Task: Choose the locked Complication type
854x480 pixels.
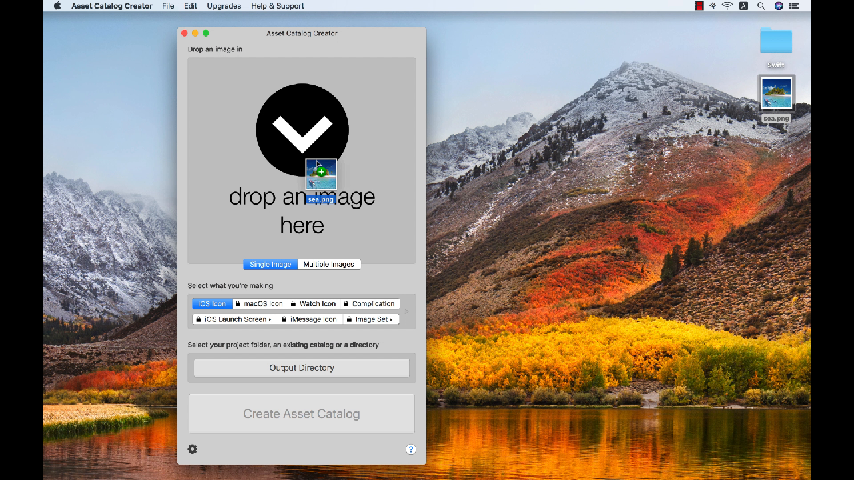Action: pos(370,303)
